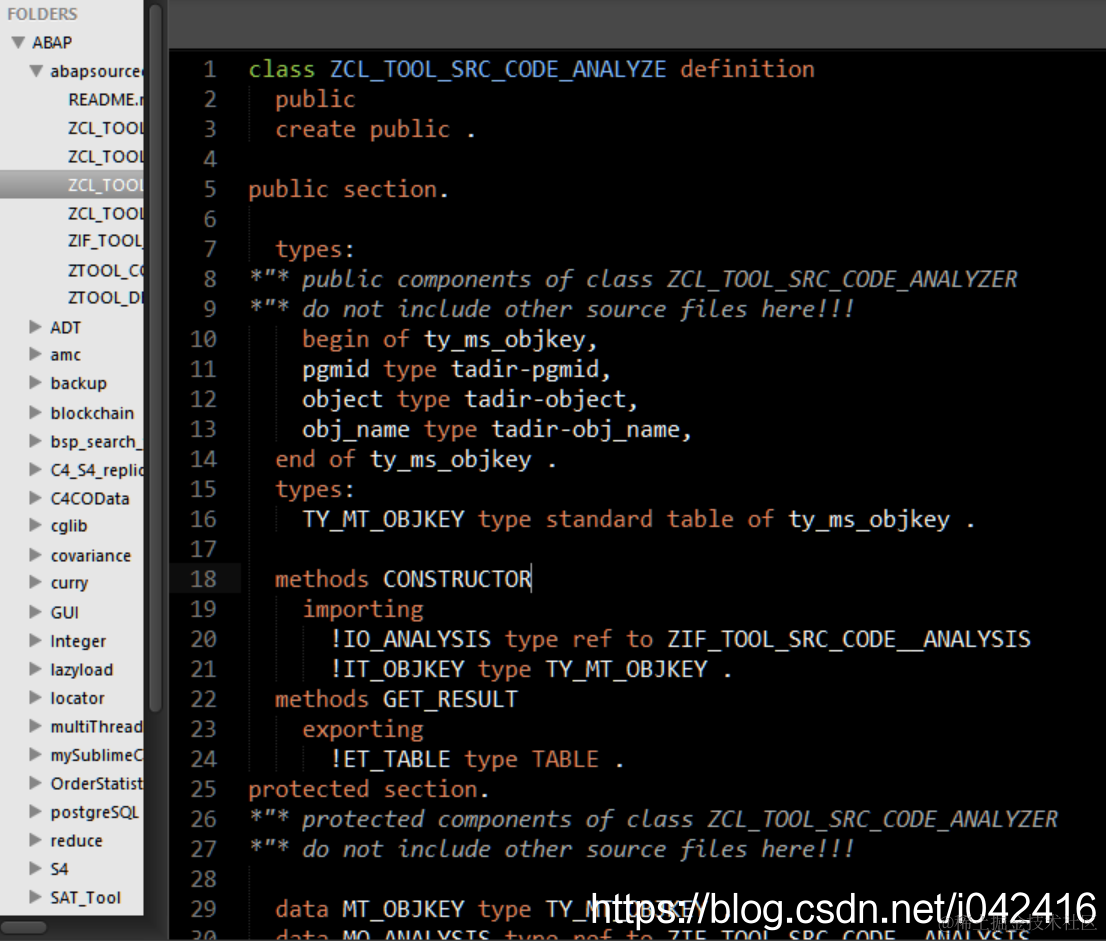This screenshot has height=941, width=1106.
Task: Expand the curry folder arrow
Action: tap(35, 583)
